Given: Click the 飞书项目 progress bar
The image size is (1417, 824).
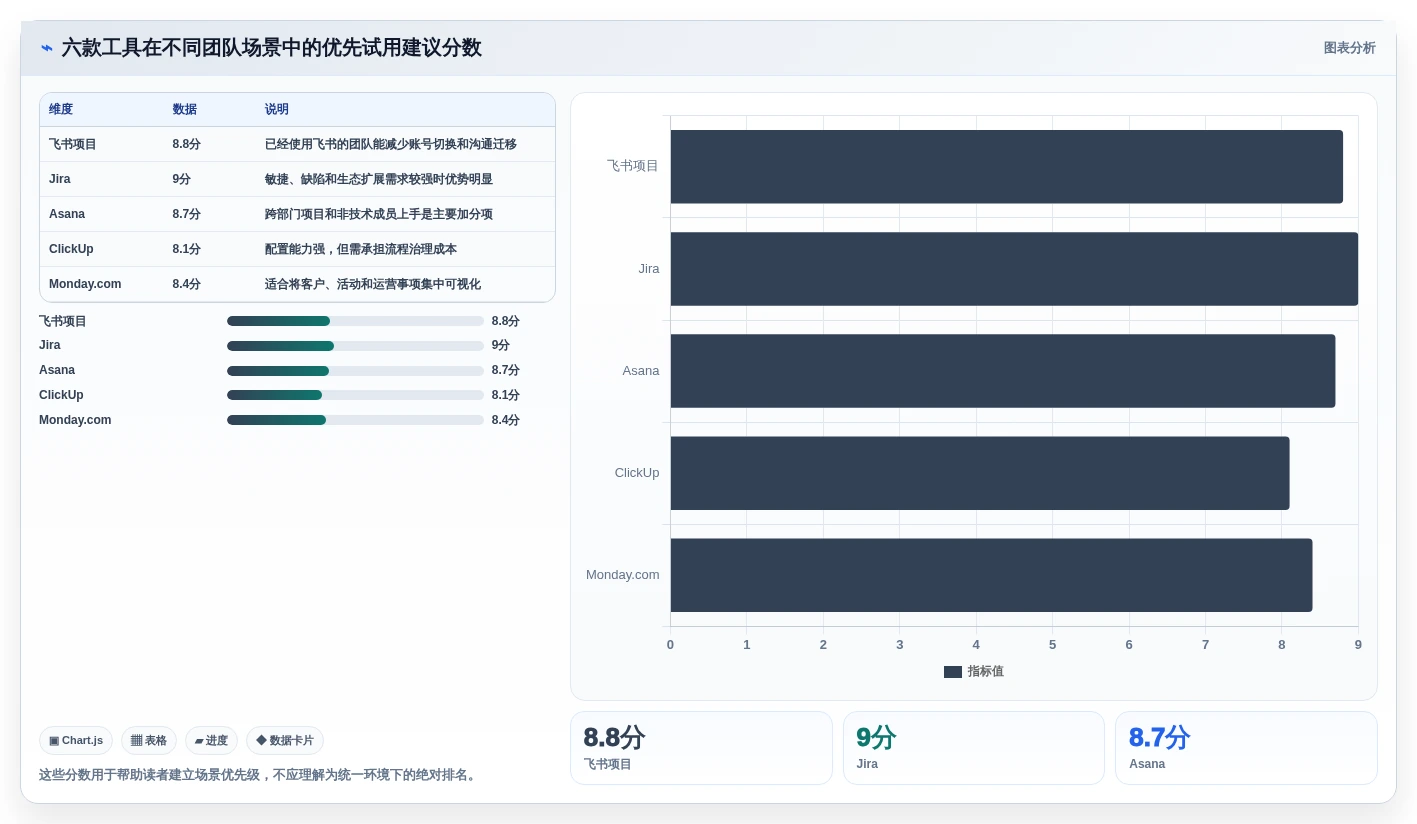Looking at the screenshot, I should click(355, 321).
